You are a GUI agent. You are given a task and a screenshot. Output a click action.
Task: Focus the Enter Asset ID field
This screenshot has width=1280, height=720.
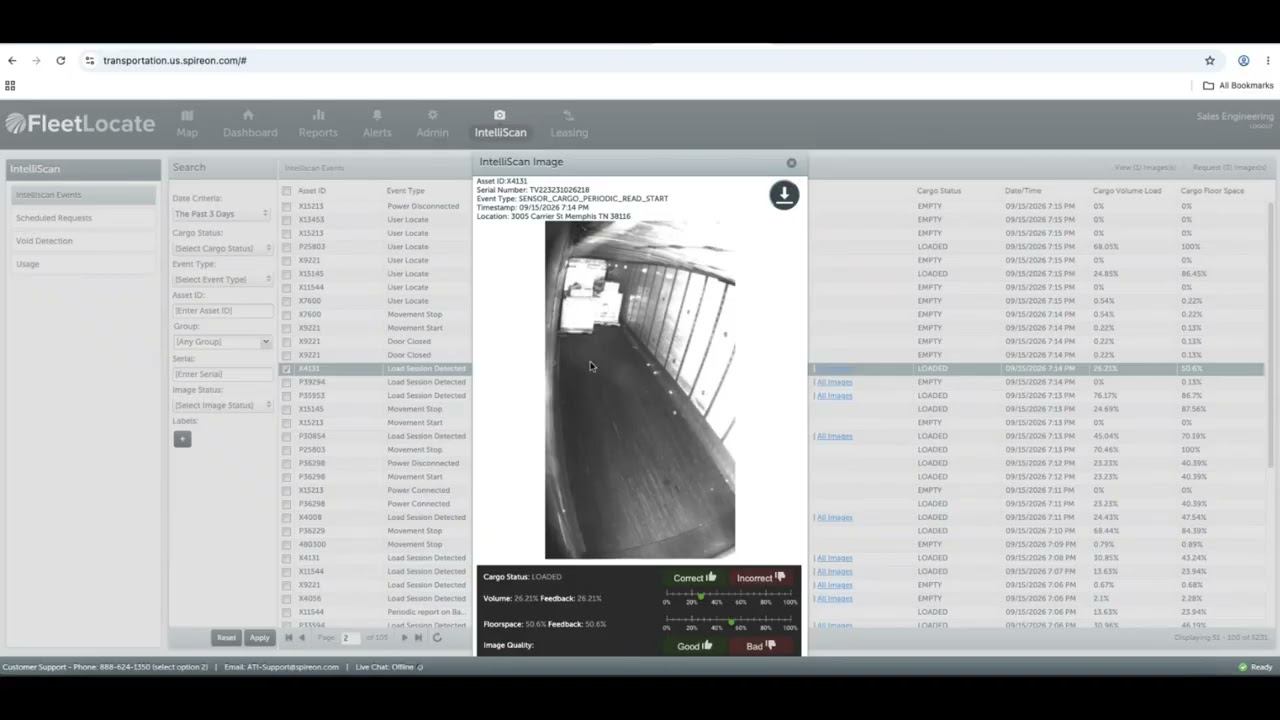coord(222,311)
